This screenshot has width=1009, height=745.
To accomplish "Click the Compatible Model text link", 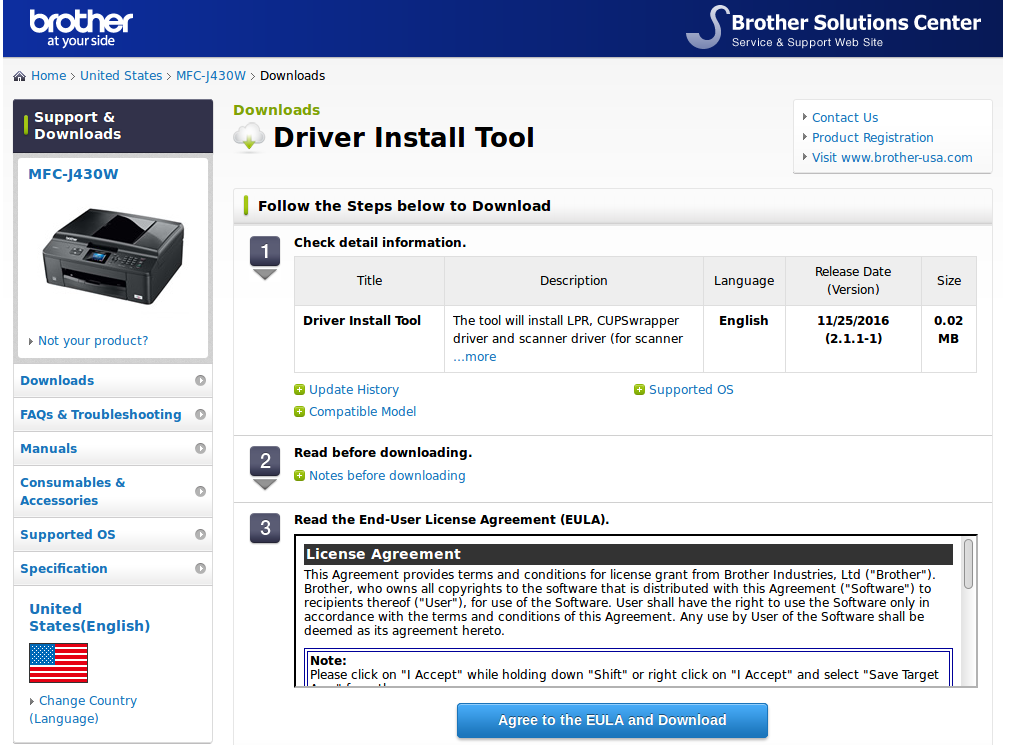I will coord(362,412).
